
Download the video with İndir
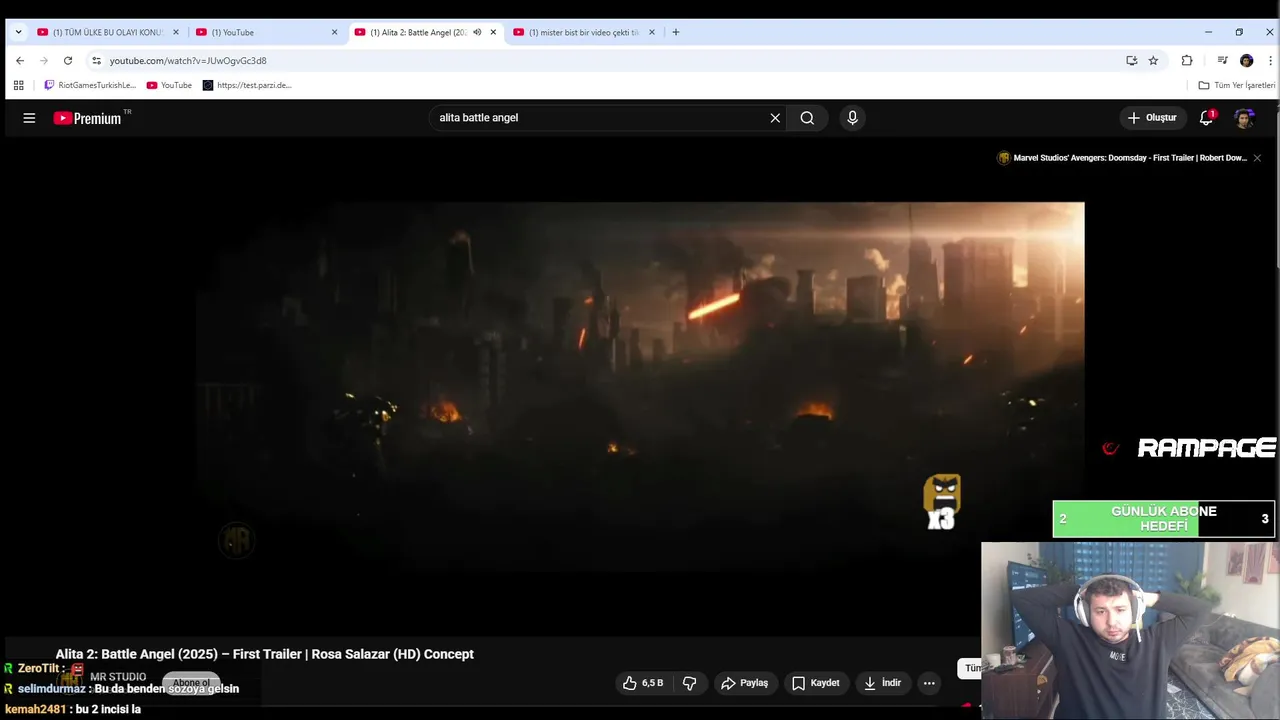point(883,683)
